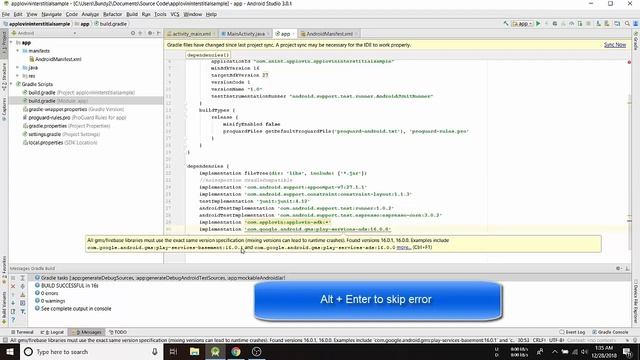The width and height of the screenshot is (640, 360).
Task: Hide Project panel using hide icon
Action: point(158,33)
